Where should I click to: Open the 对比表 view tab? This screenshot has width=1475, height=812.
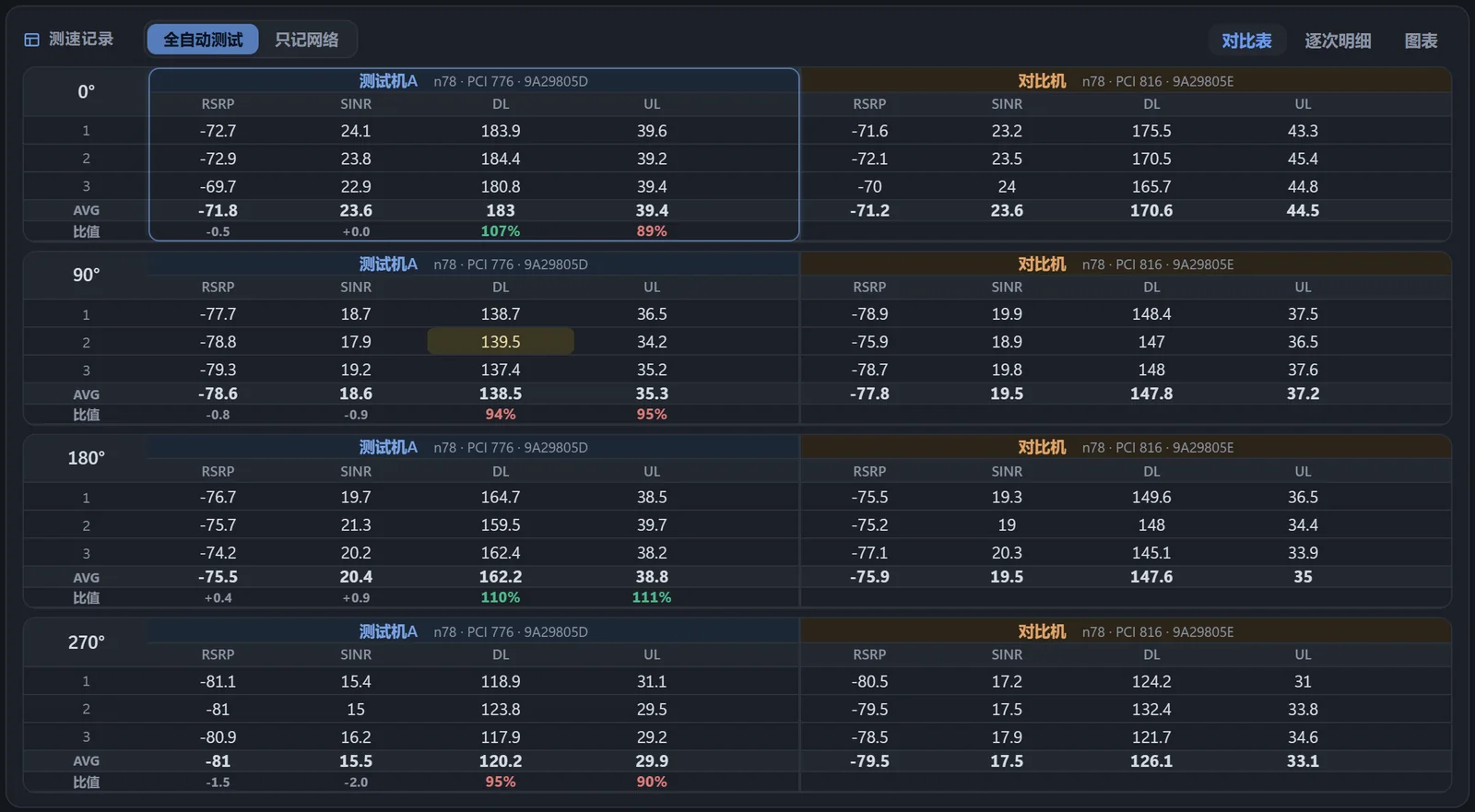point(1246,41)
